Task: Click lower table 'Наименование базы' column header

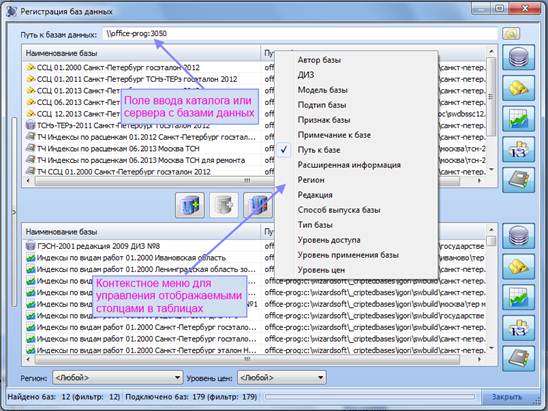Action: tap(142, 232)
